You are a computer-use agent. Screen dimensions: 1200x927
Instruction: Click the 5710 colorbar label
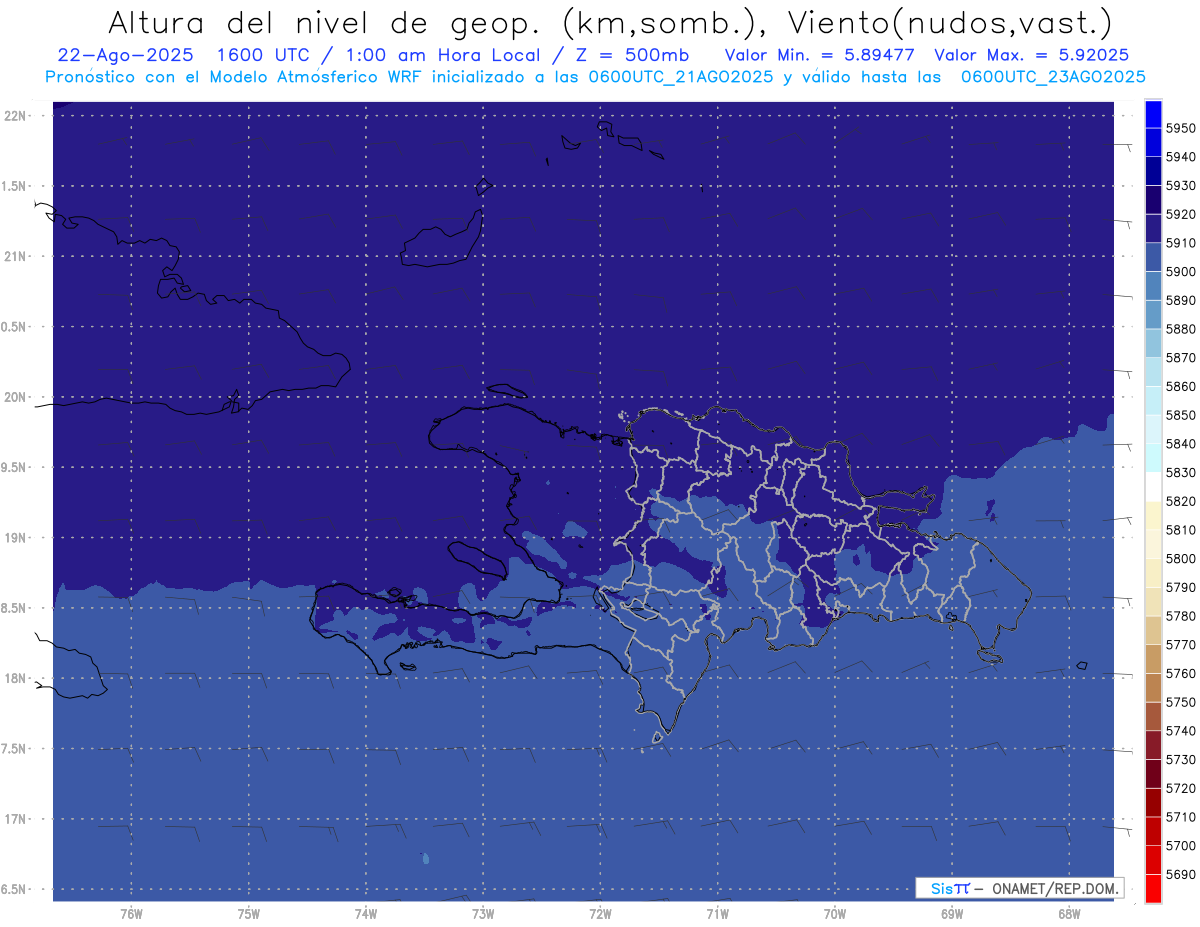click(x=1181, y=817)
